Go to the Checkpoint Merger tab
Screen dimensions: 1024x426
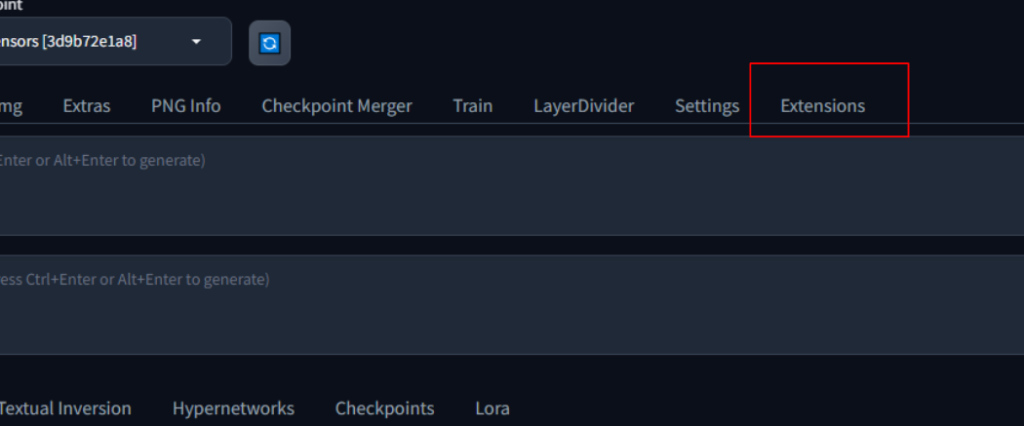[336, 106]
